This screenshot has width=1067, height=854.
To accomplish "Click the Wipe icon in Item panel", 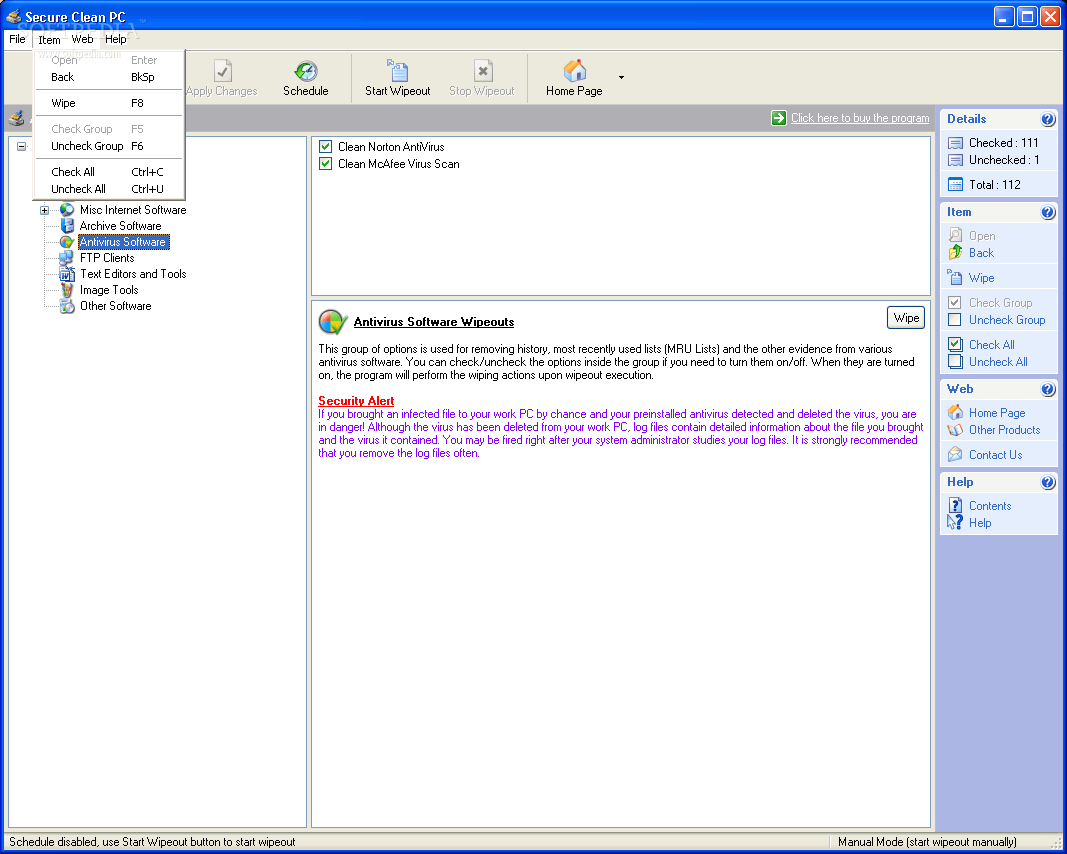I will (955, 278).
